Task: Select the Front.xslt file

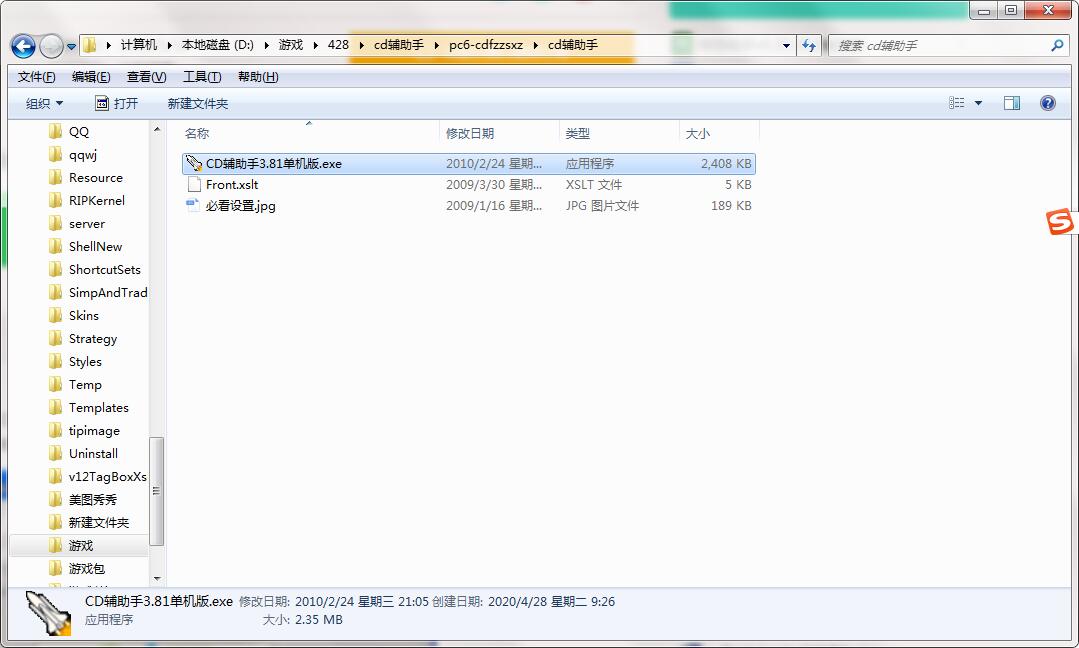Action: tap(469, 184)
